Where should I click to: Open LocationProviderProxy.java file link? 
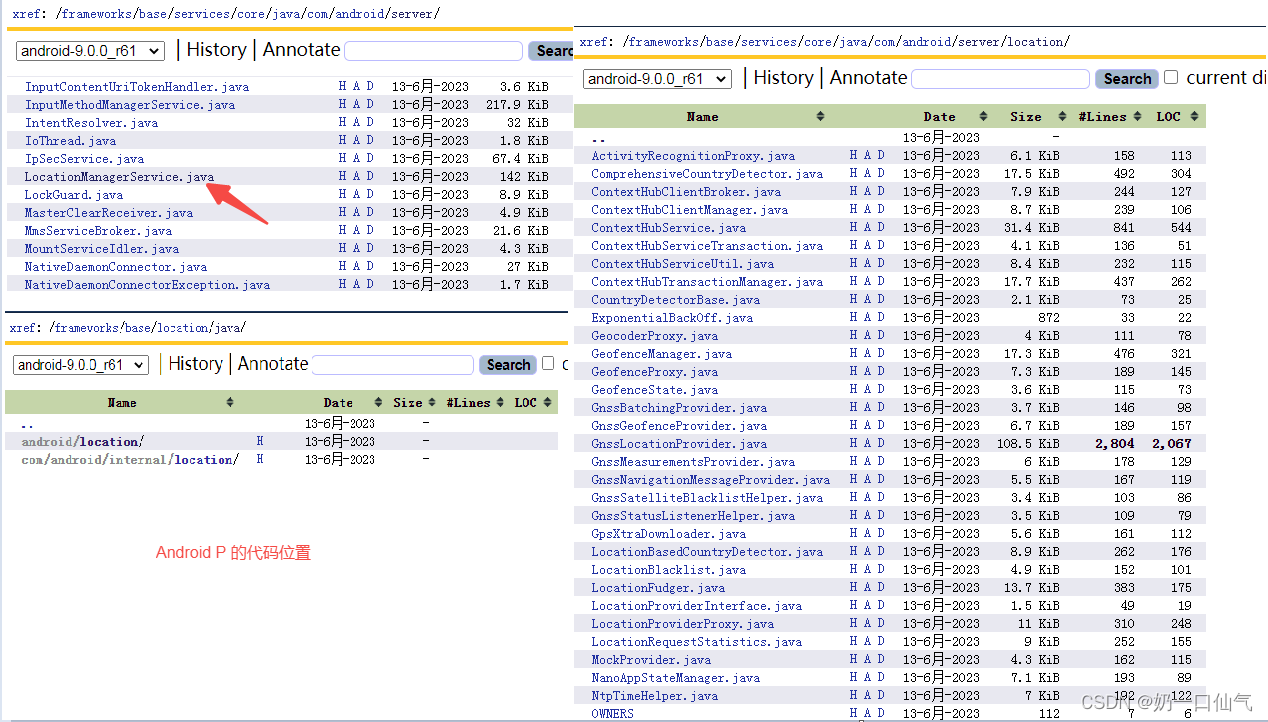tap(682, 624)
